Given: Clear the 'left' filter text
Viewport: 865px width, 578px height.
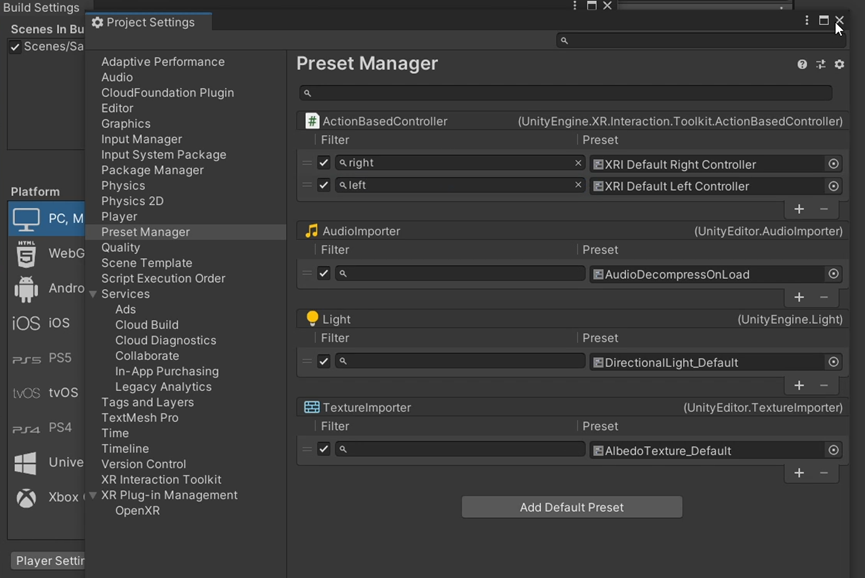Looking at the screenshot, I should [578, 185].
